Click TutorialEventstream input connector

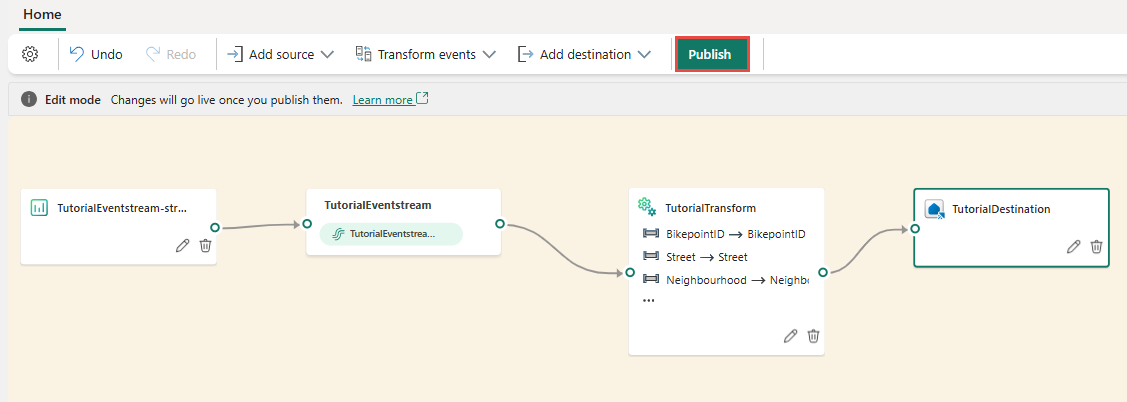(307, 224)
